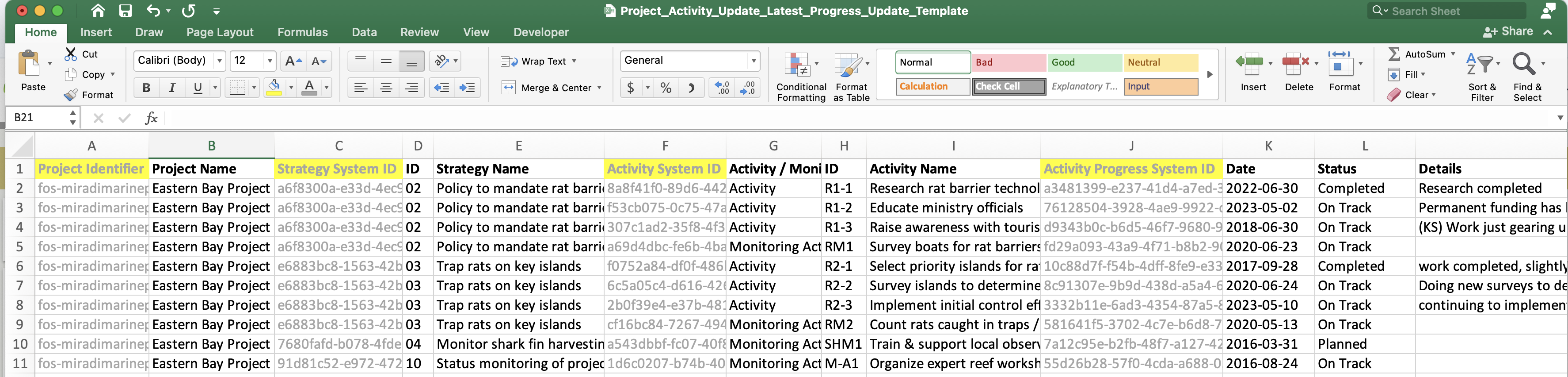The image size is (1568, 377).
Task: Click the AutoSum sigma icon
Action: tap(1394, 54)
